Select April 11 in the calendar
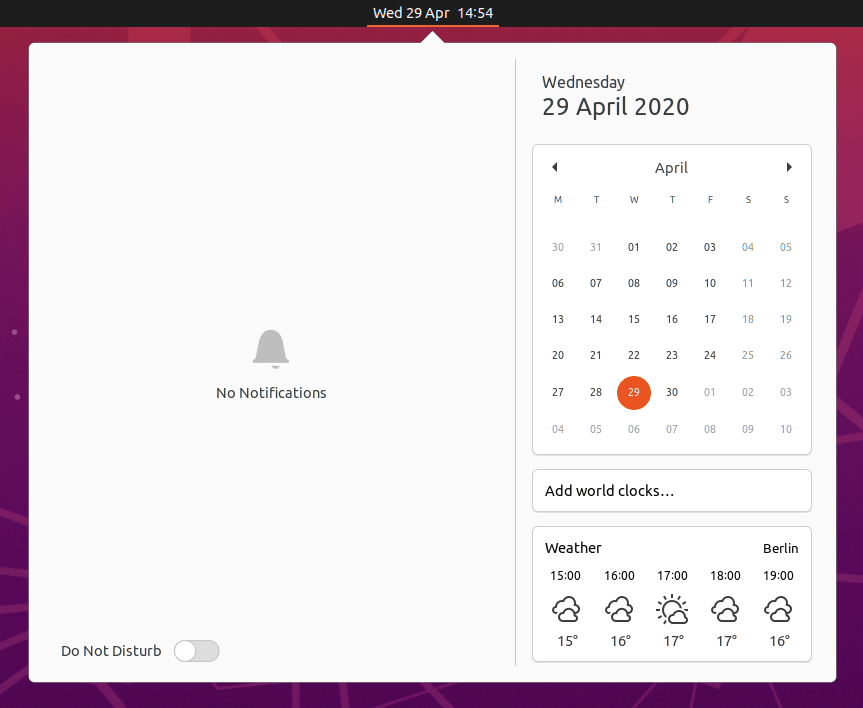 748,283
